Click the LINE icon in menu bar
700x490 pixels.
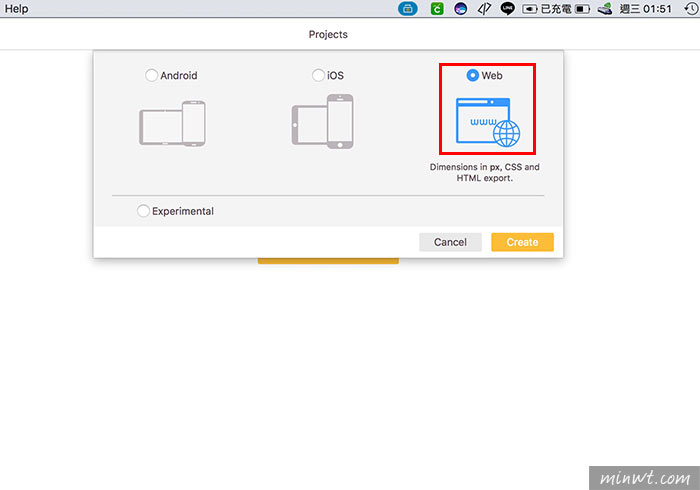507,8
